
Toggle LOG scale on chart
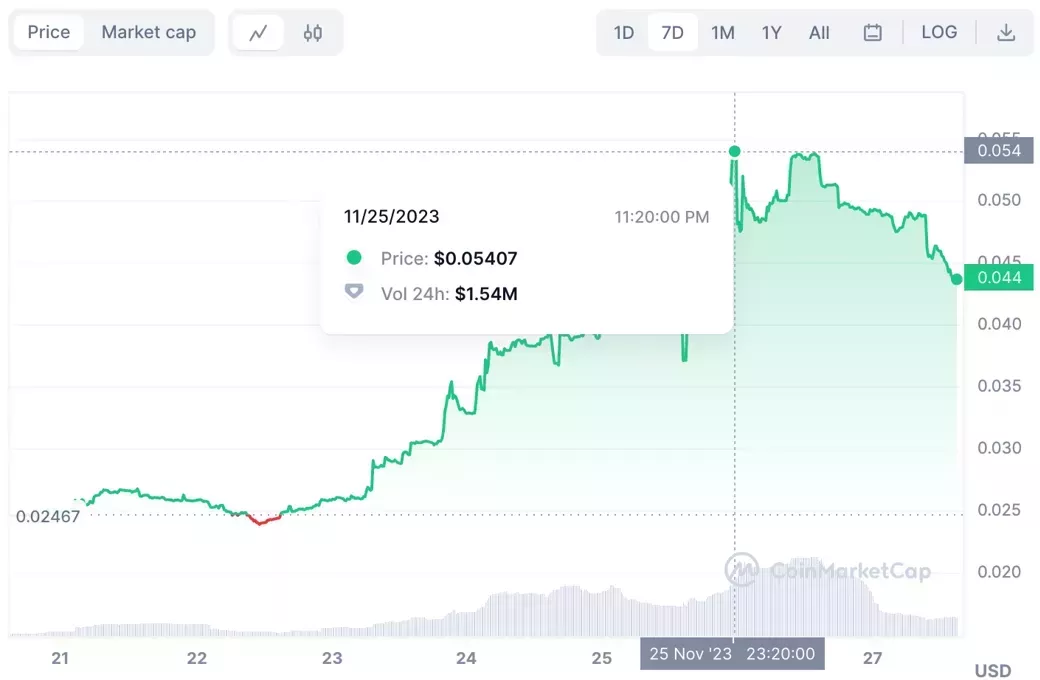(x=939, y=33)
